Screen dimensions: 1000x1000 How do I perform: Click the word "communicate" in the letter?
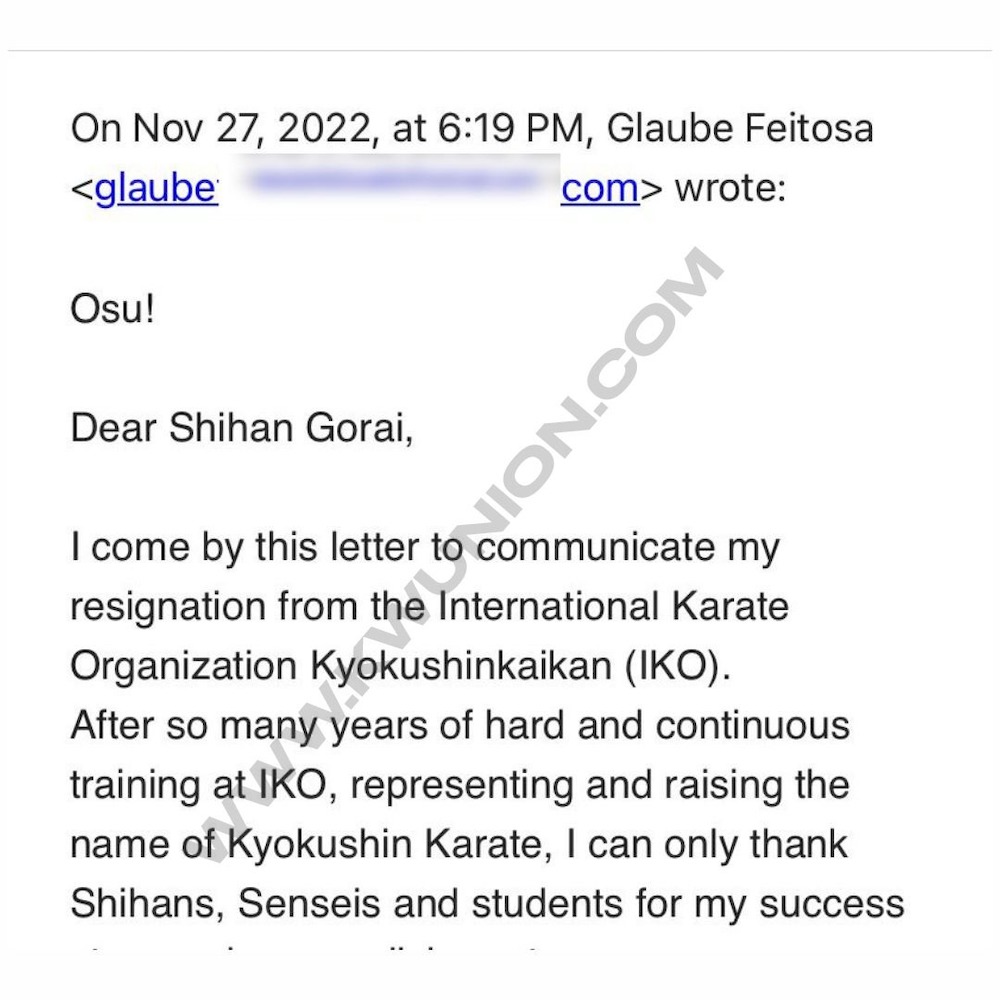point(596,548)
